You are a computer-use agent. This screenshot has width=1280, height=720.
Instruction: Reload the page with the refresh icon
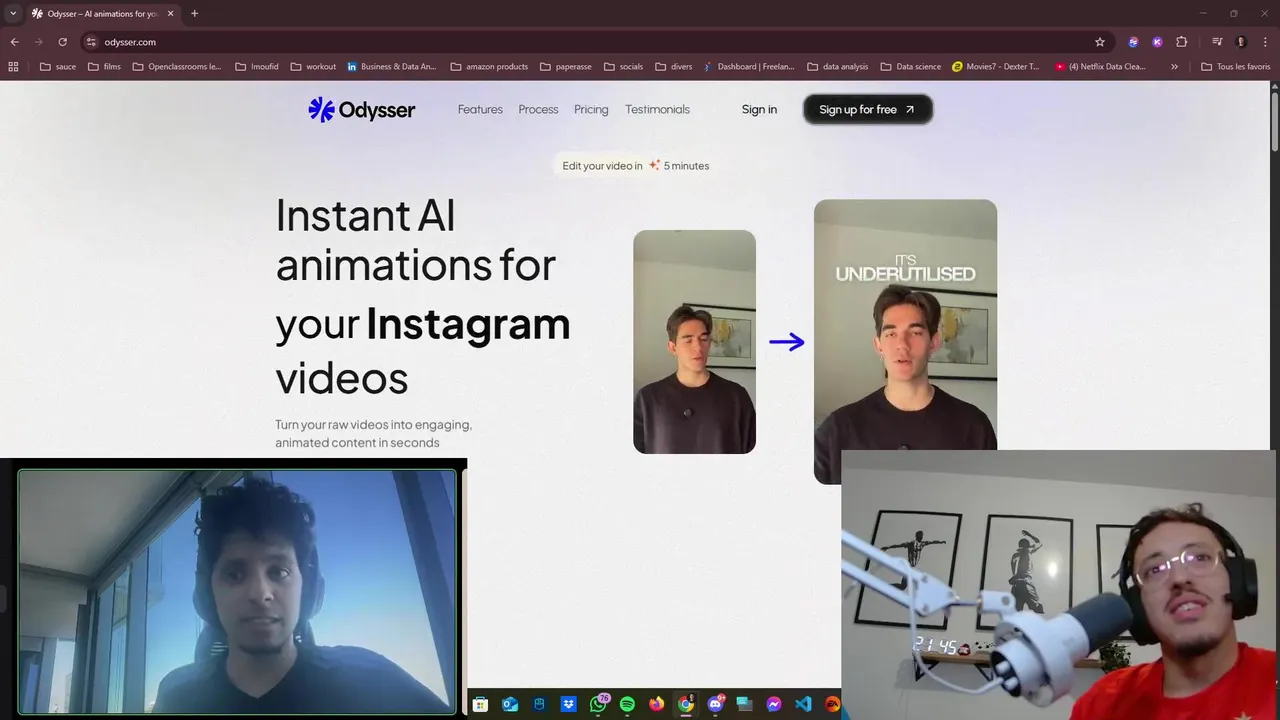tap(62, 42)
